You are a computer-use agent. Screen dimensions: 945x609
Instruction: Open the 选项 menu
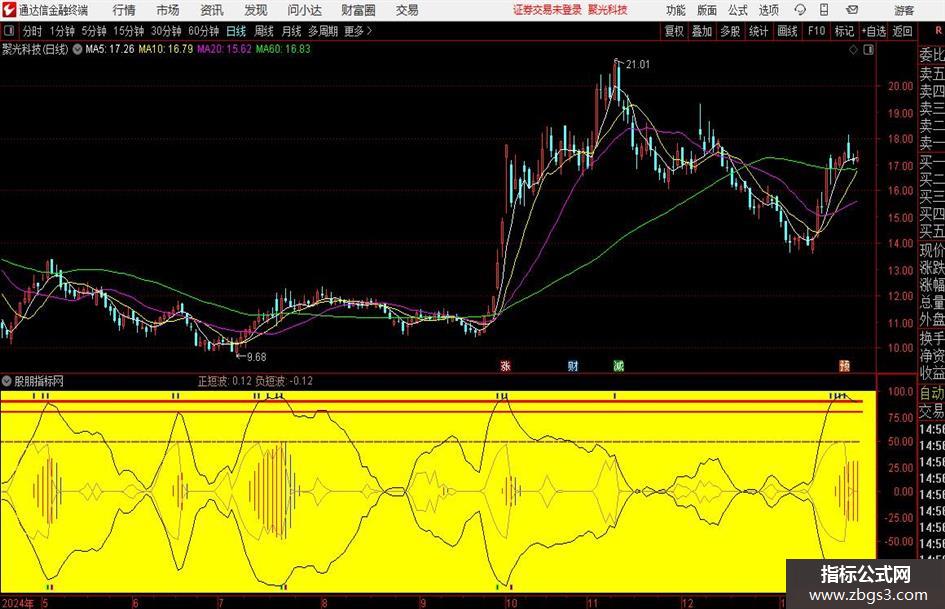click(x=768, y=10)
